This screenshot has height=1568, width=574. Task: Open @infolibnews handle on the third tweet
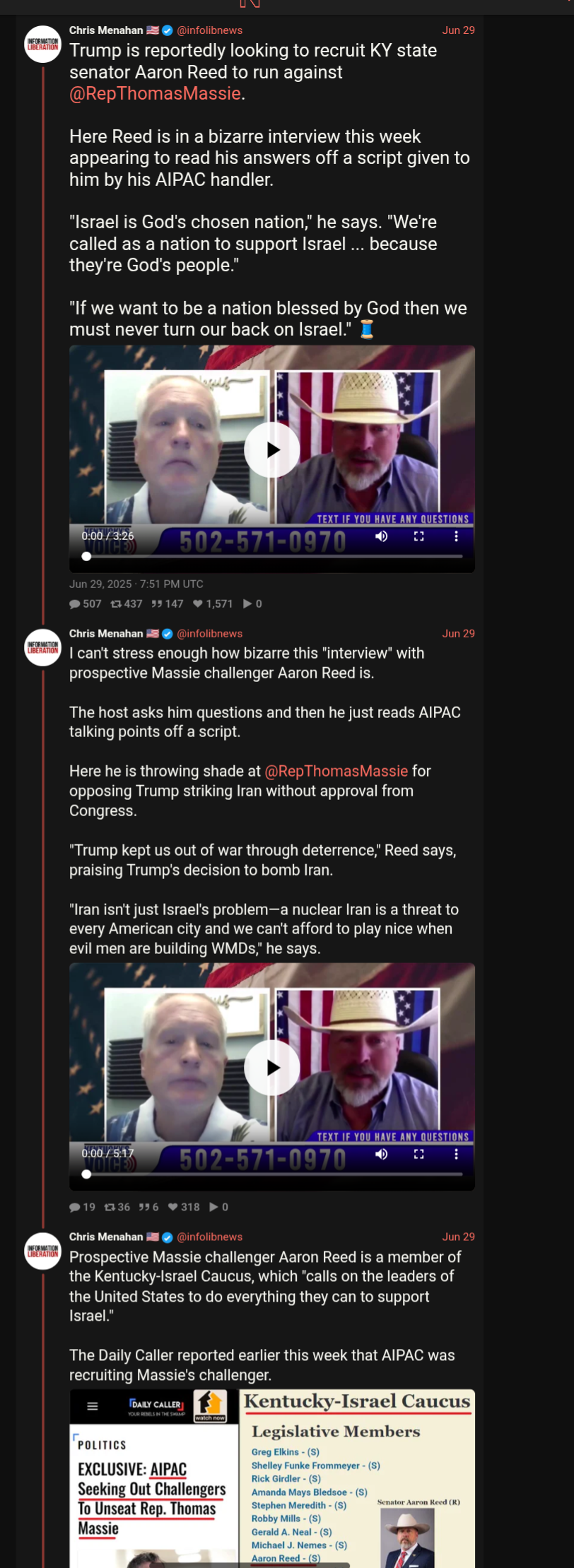(210, 1237)
